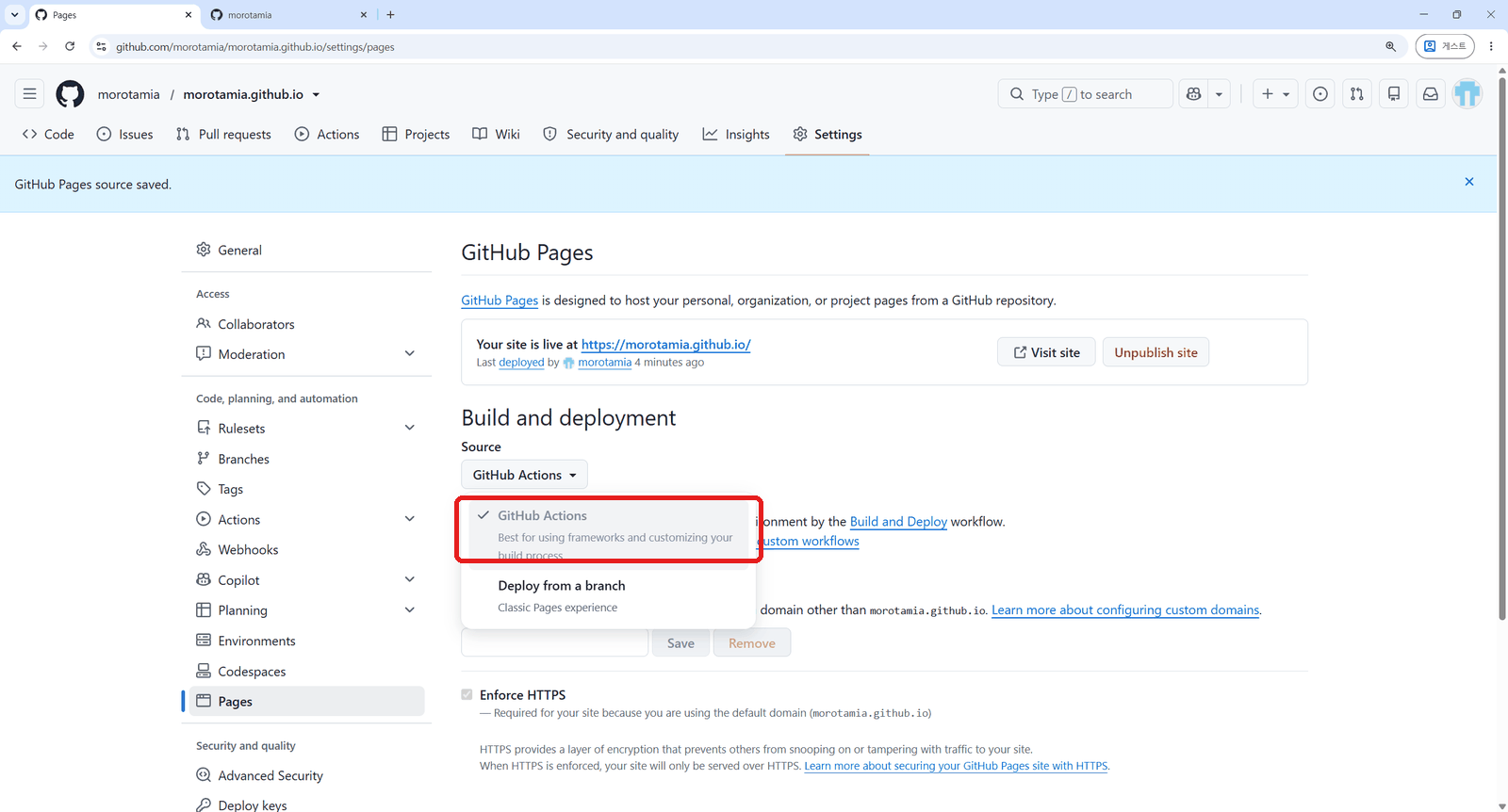Expand the Moderation section

[410, 354]
